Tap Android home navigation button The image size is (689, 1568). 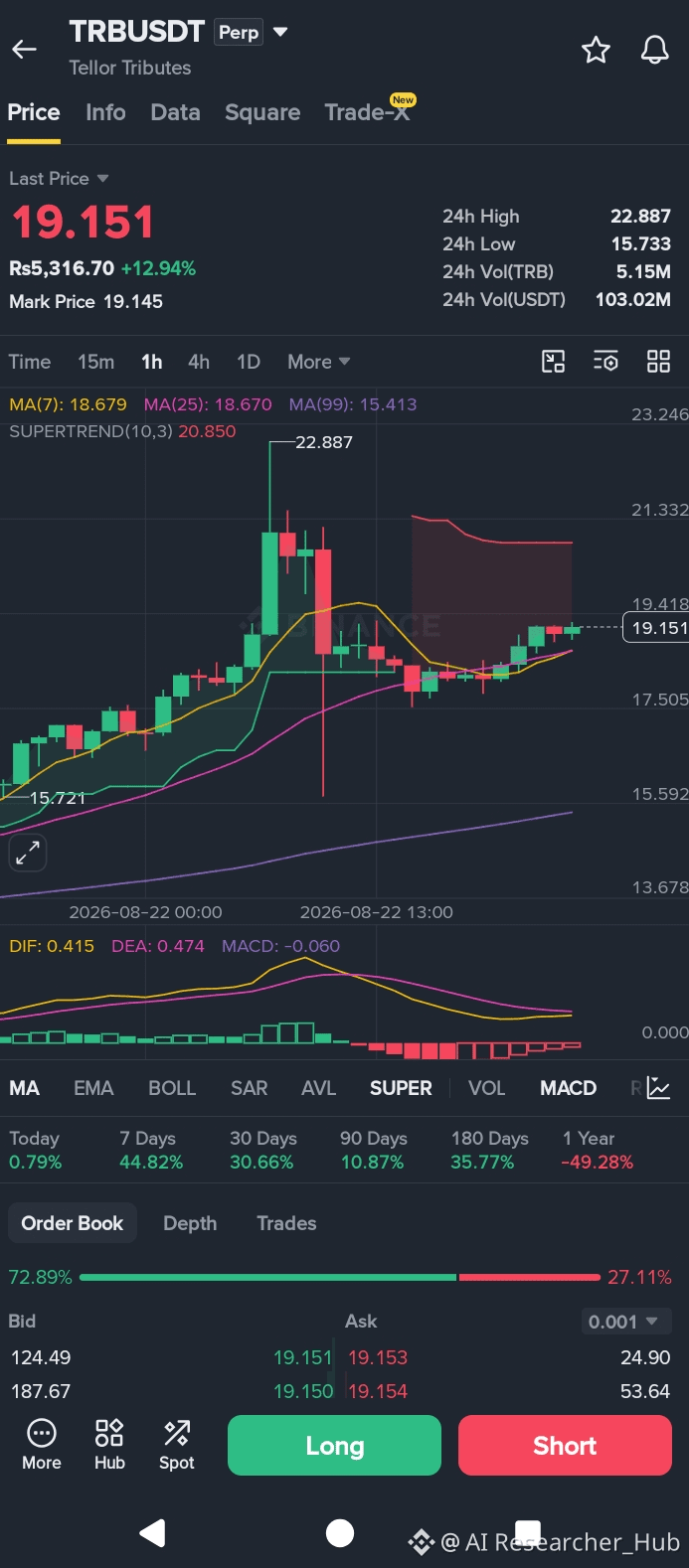tap(340, 1533)
